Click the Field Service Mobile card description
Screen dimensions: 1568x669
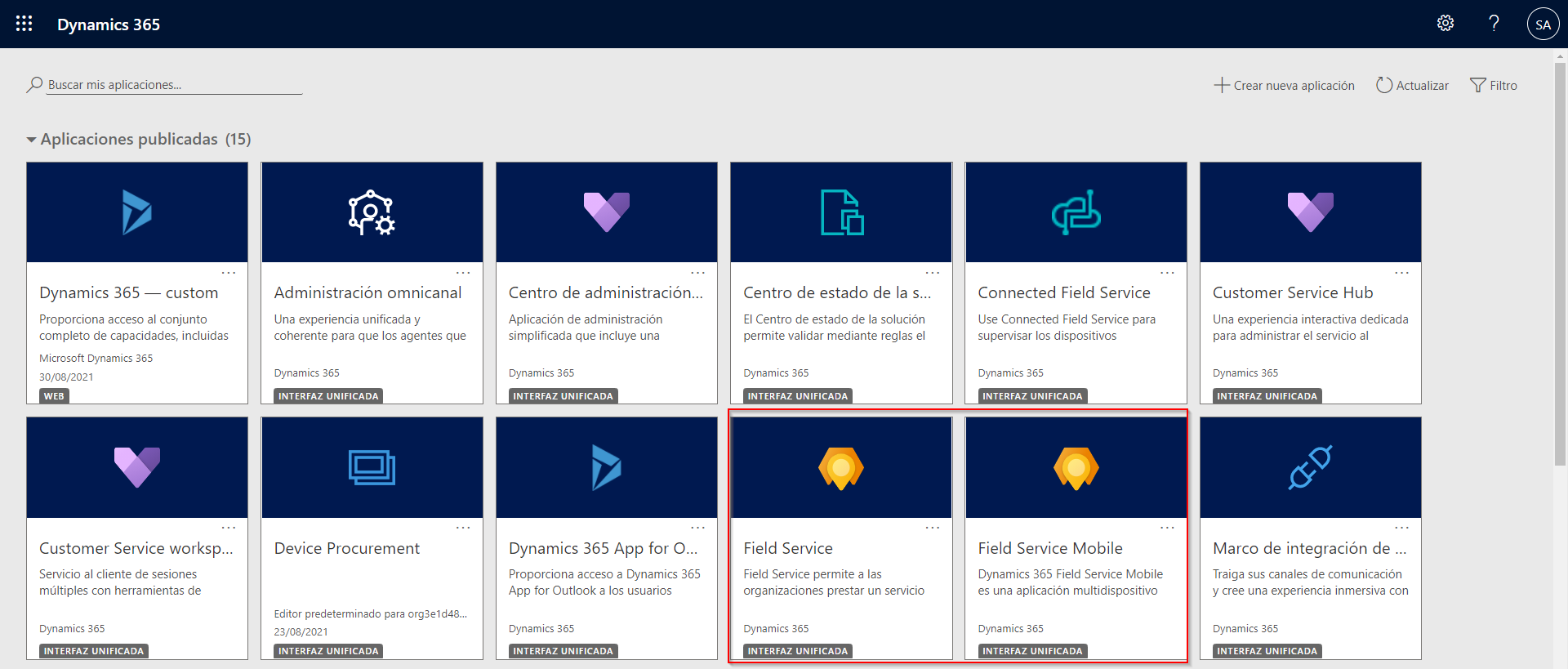coord(1071,582)
